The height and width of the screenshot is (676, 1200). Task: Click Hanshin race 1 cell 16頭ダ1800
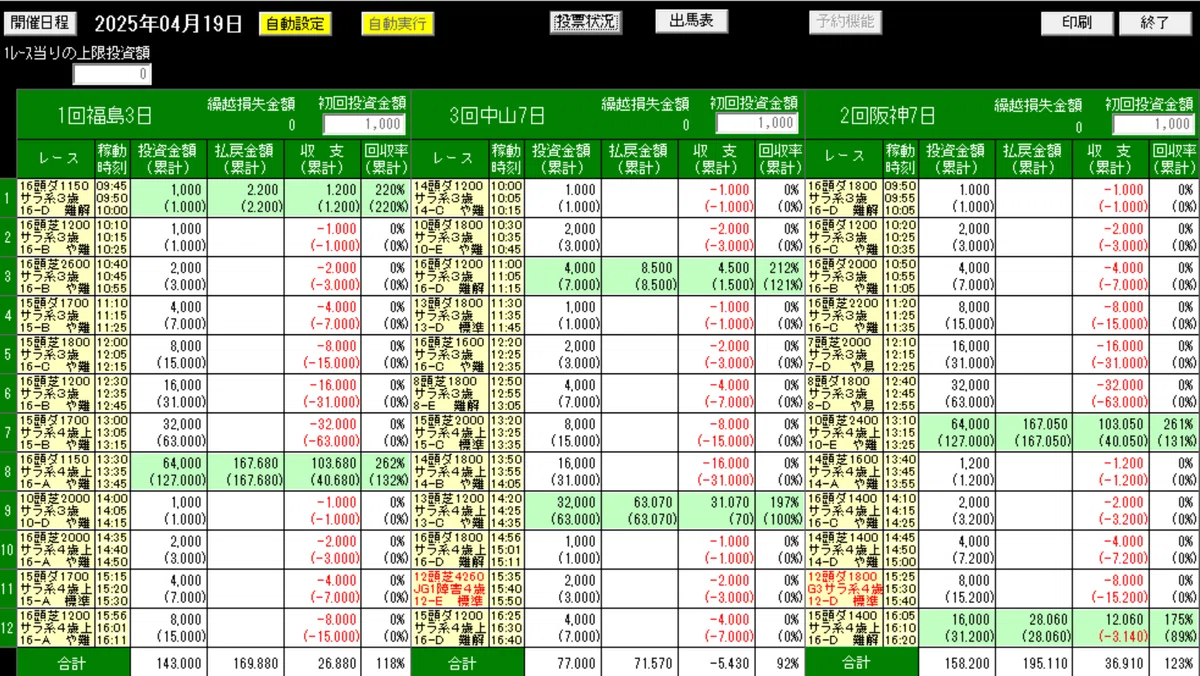tap(844, 199)
